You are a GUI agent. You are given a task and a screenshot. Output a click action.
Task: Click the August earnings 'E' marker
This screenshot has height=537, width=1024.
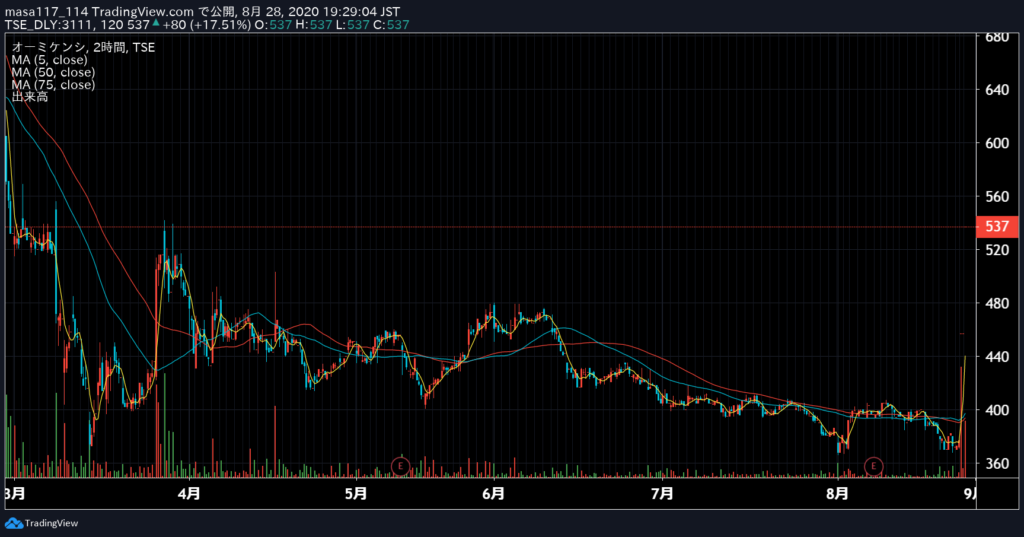click(x=873, y=466)
